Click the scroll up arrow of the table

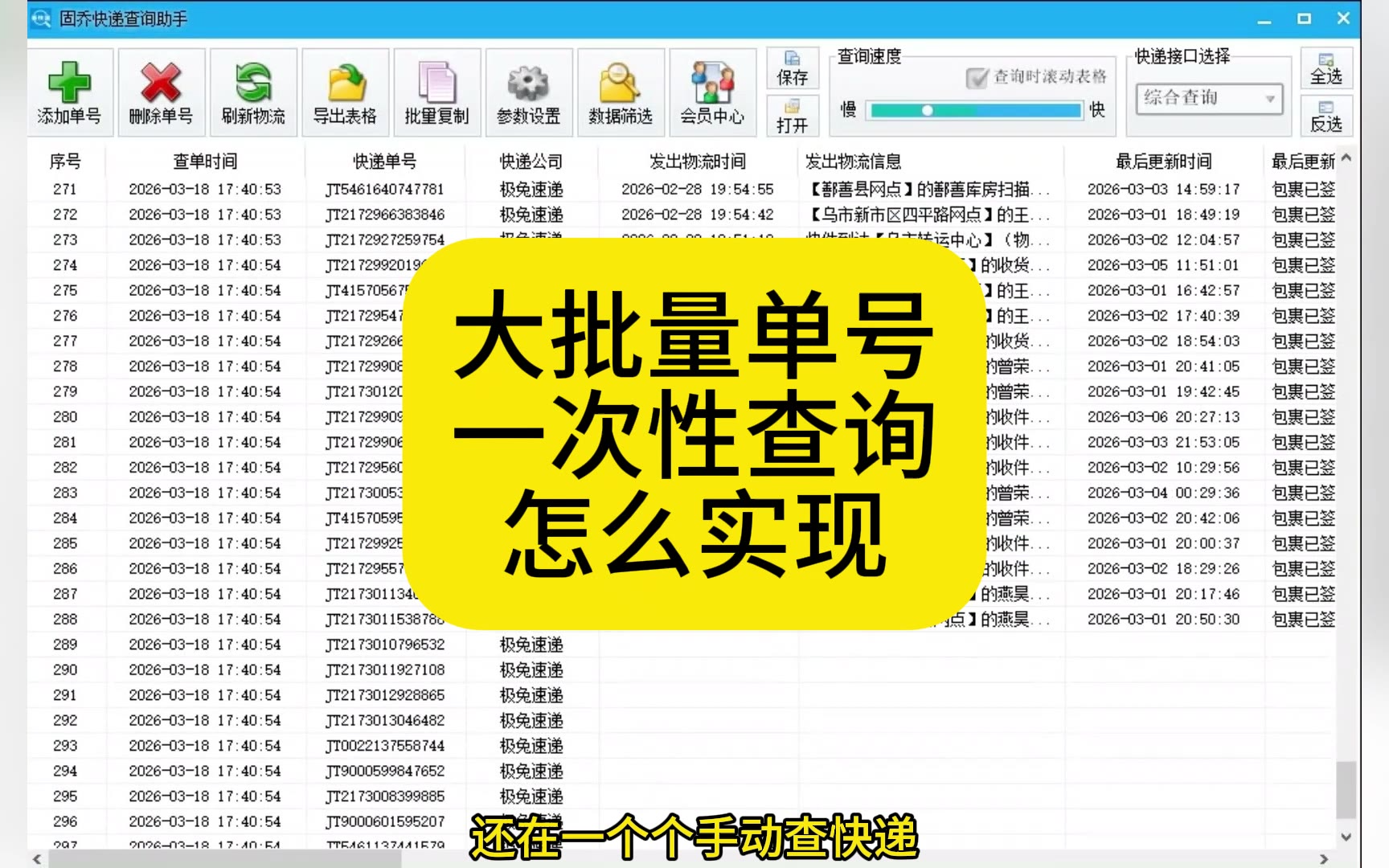tap(1346, 158)
